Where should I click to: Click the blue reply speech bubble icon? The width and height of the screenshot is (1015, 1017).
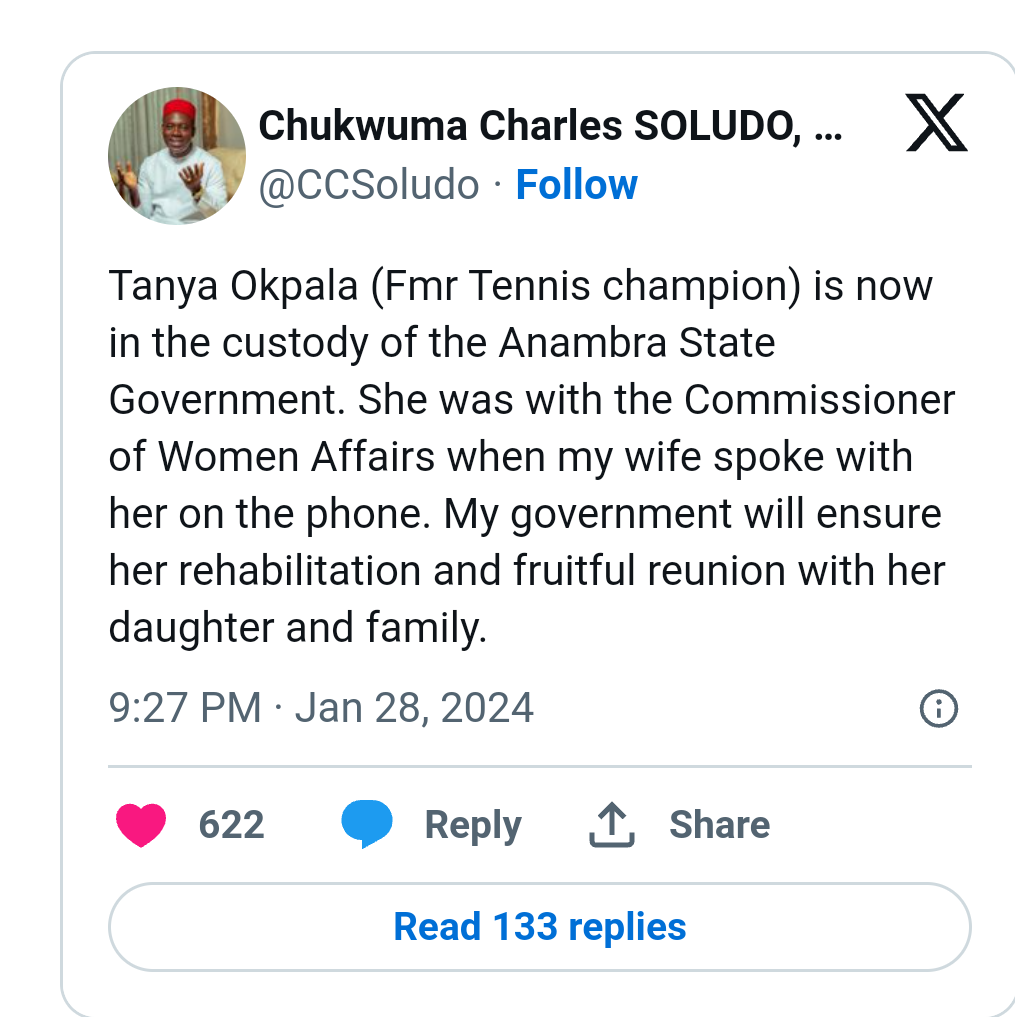click(x=365, y=824)
